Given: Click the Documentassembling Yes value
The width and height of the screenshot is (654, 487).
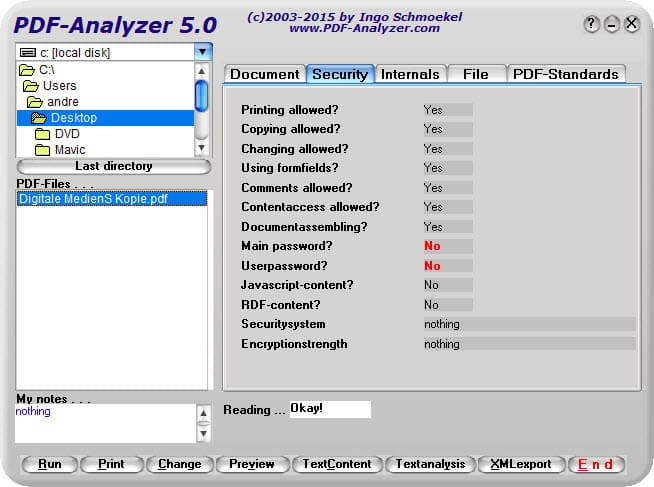Looking at the screenshot, I should [448, 227].
